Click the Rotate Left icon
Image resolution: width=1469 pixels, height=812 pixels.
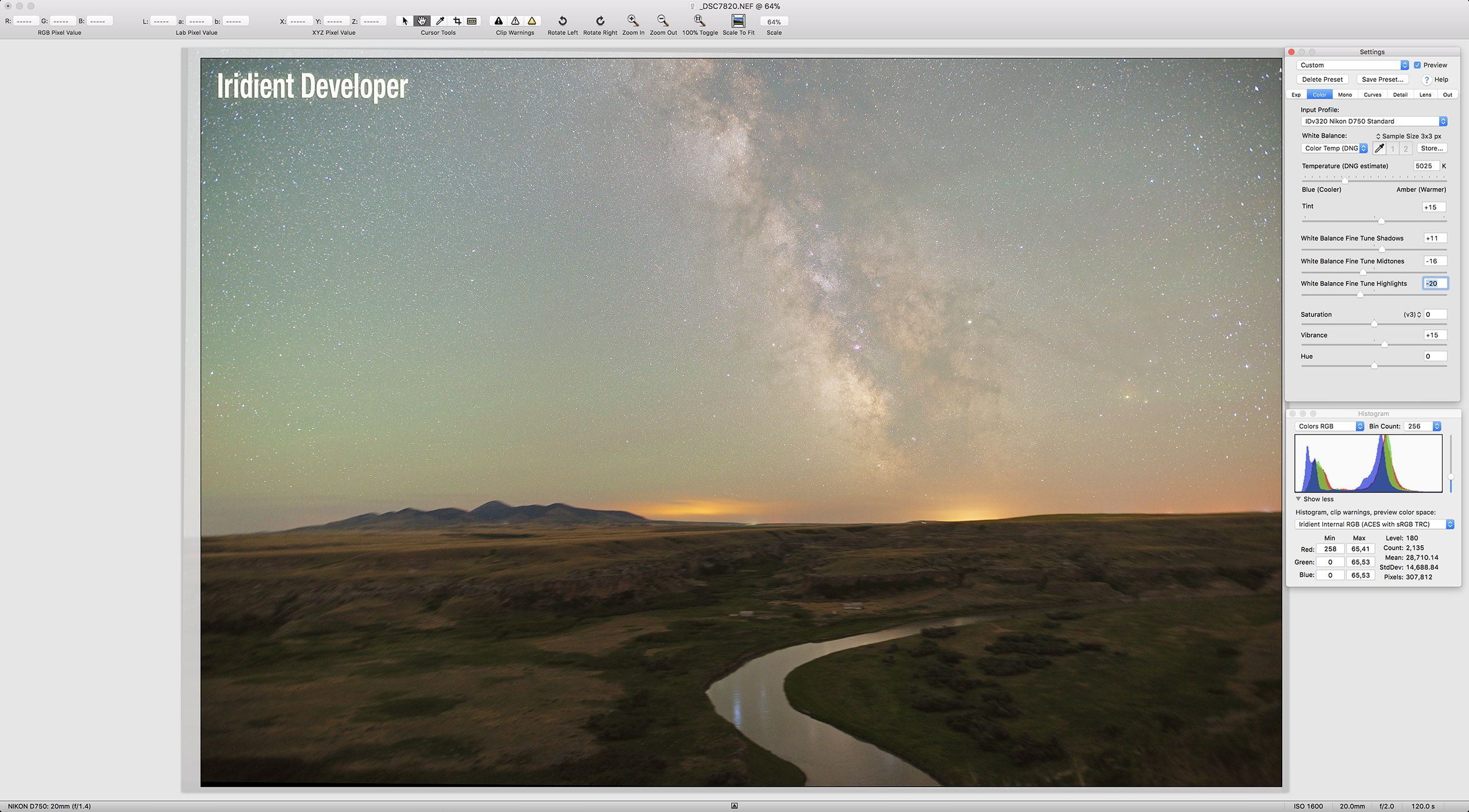pos(563,21)
